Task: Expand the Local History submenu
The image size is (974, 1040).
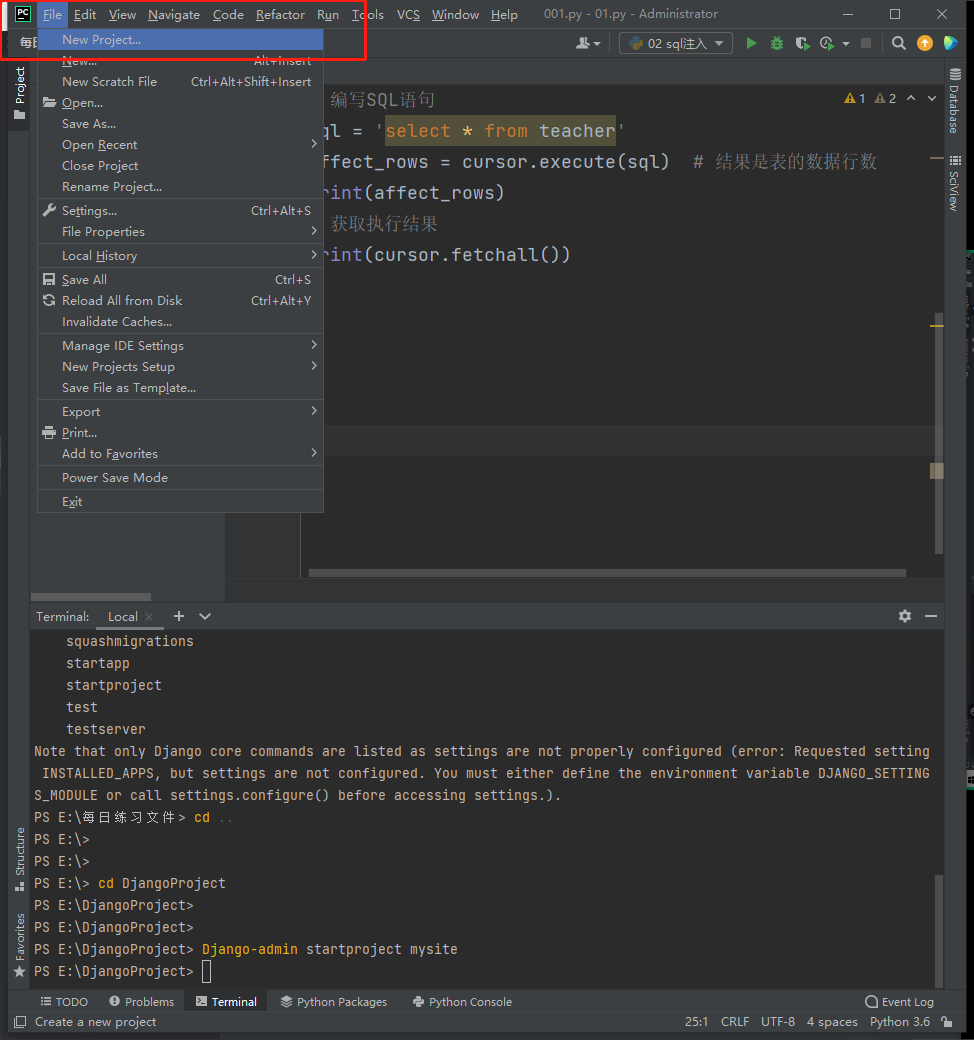Action: pyautogui.click(x=180, y=255)
